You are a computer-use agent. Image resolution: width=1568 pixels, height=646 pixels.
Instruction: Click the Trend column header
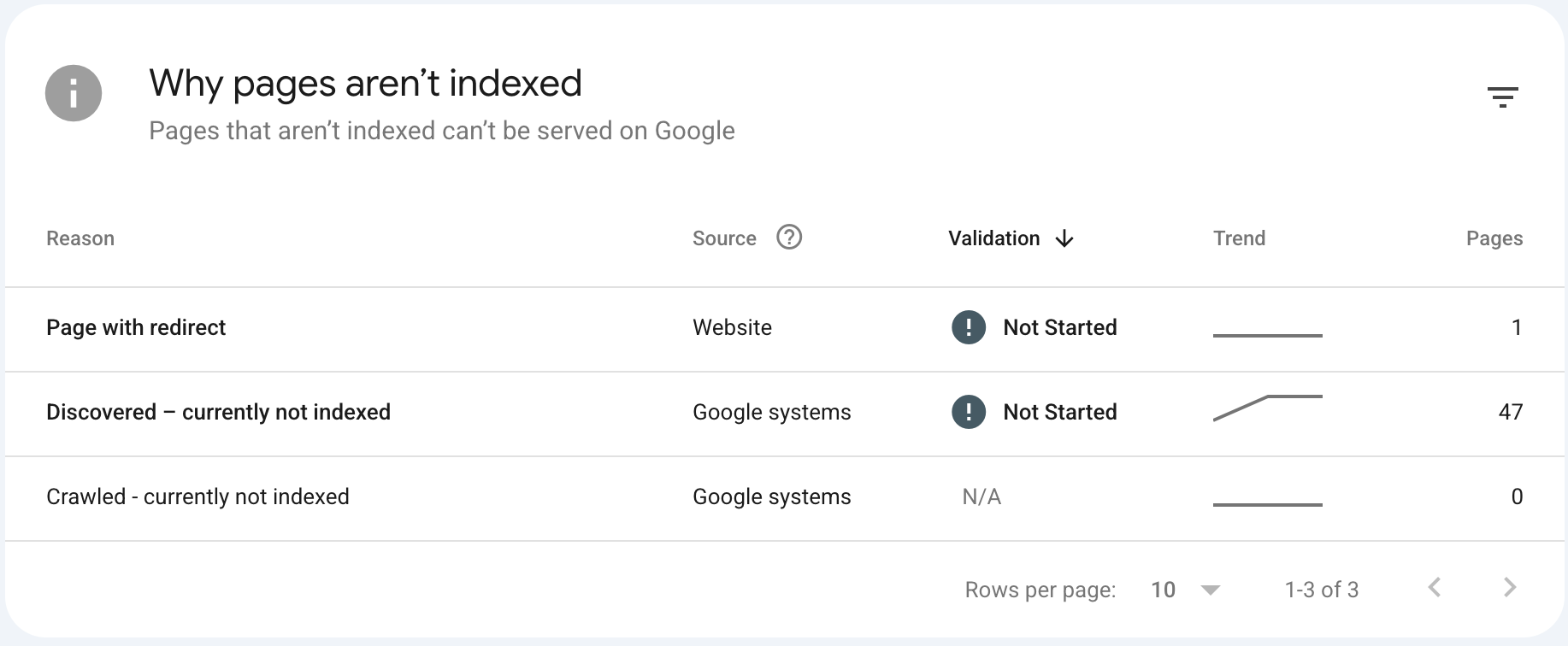(x=1239, y=238)
